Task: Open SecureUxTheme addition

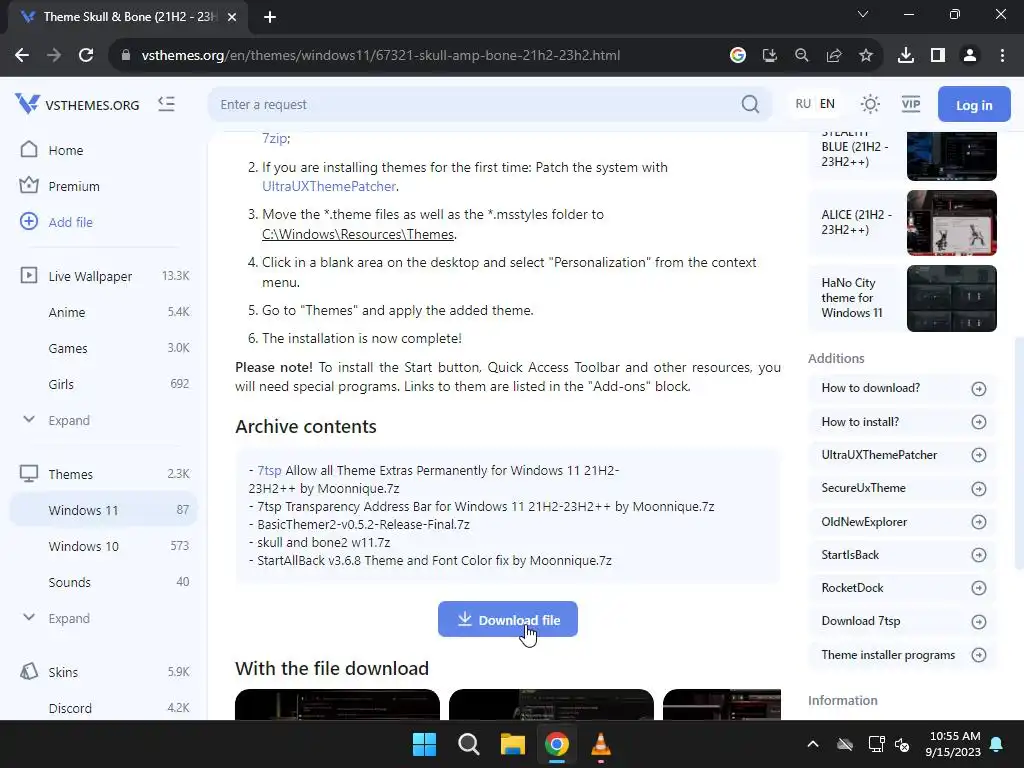Action: point(903,488)
